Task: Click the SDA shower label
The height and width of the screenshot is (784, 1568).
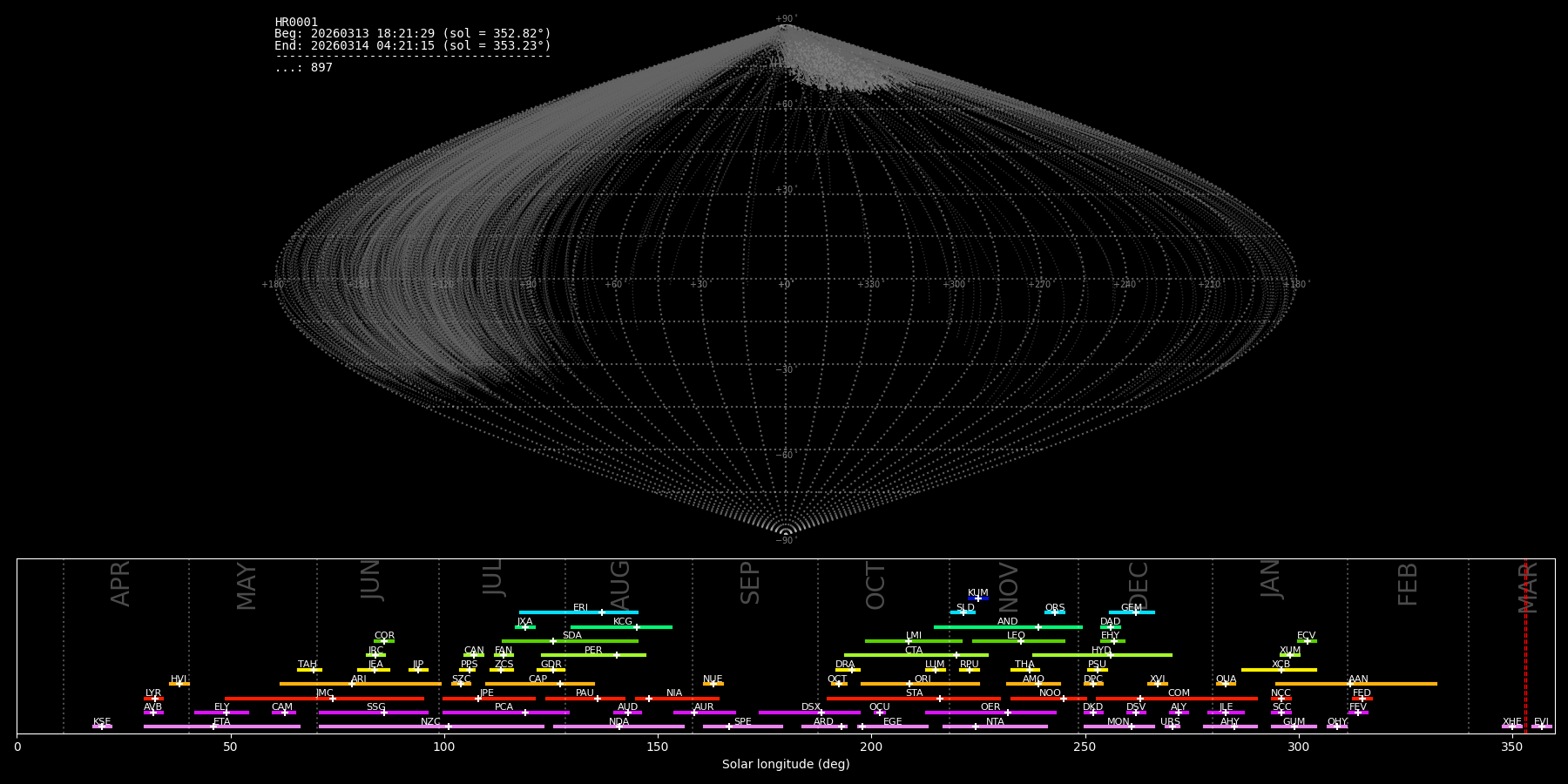Action: (x=572, y=636)
